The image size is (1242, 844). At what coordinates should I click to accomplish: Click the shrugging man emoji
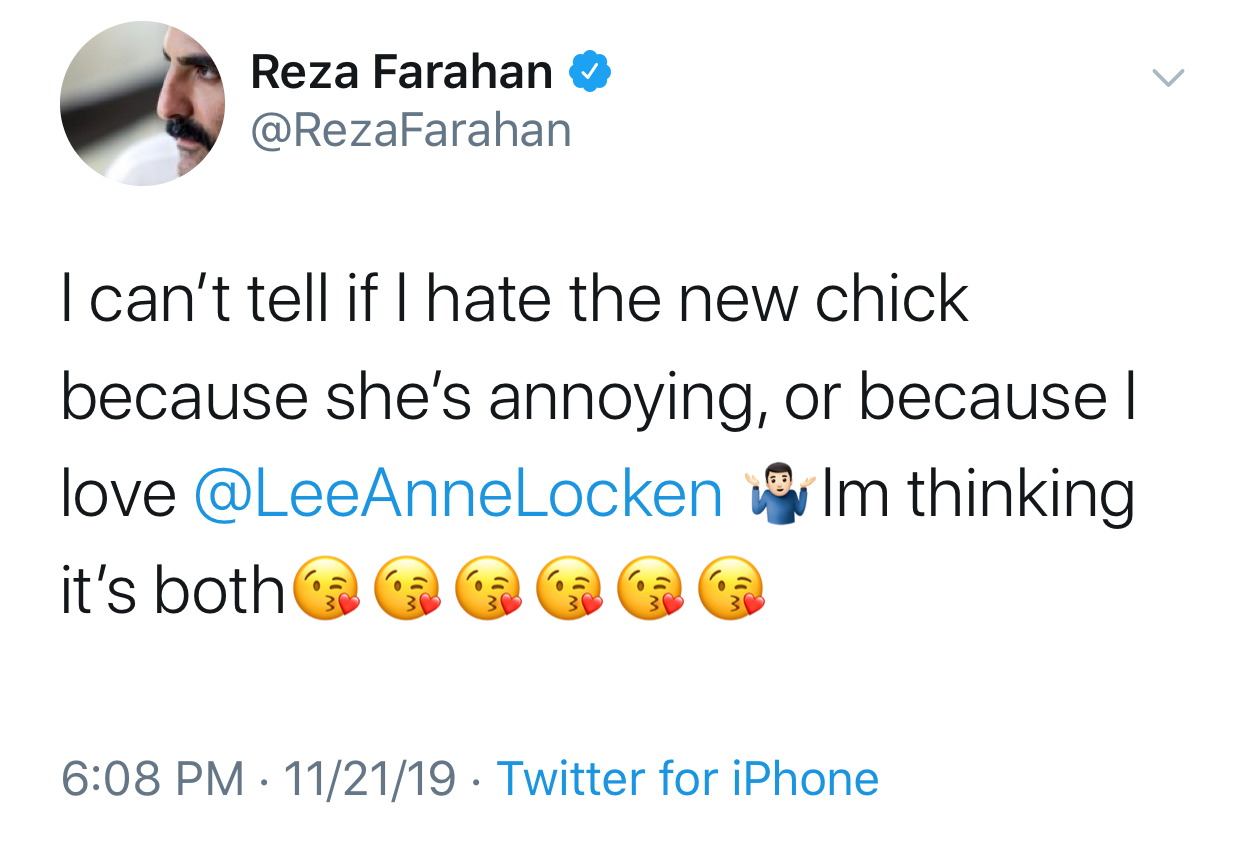point(776,493)
